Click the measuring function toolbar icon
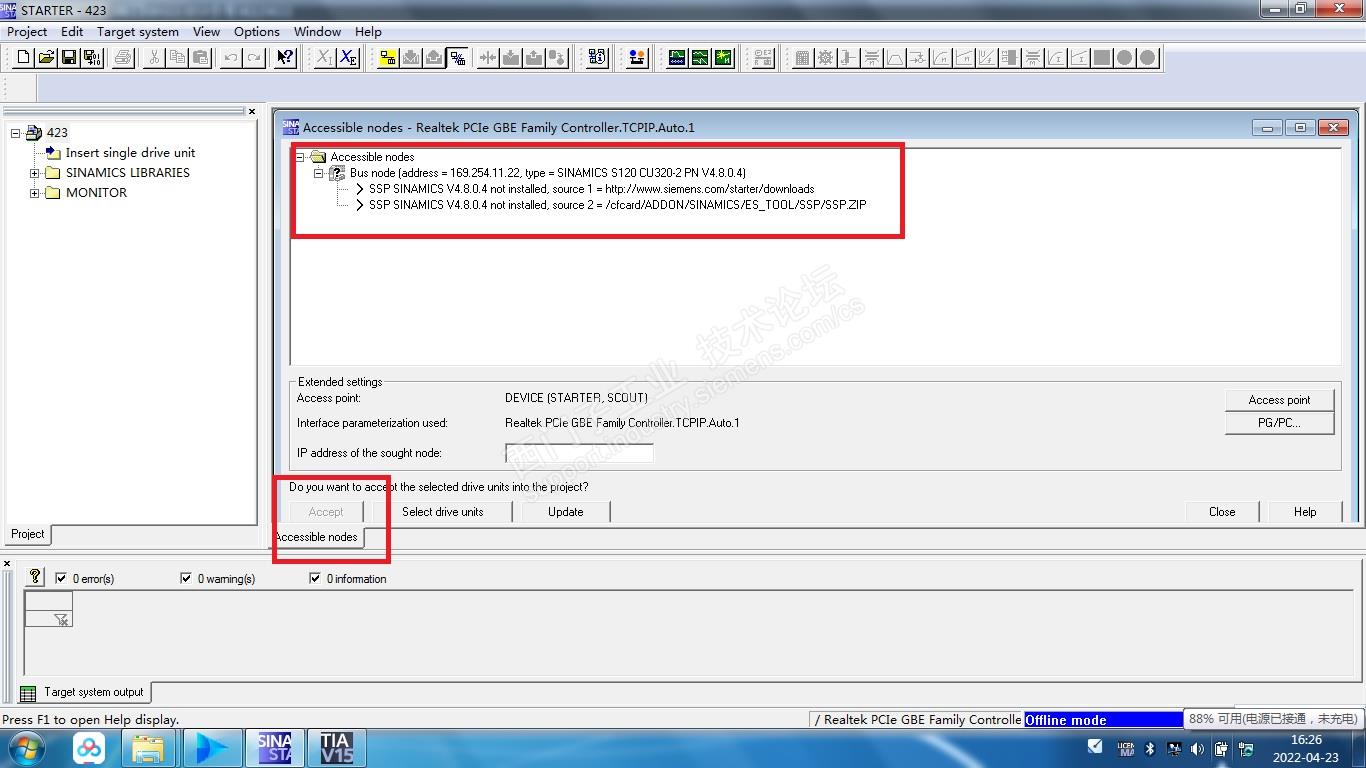 coord(723,58)
